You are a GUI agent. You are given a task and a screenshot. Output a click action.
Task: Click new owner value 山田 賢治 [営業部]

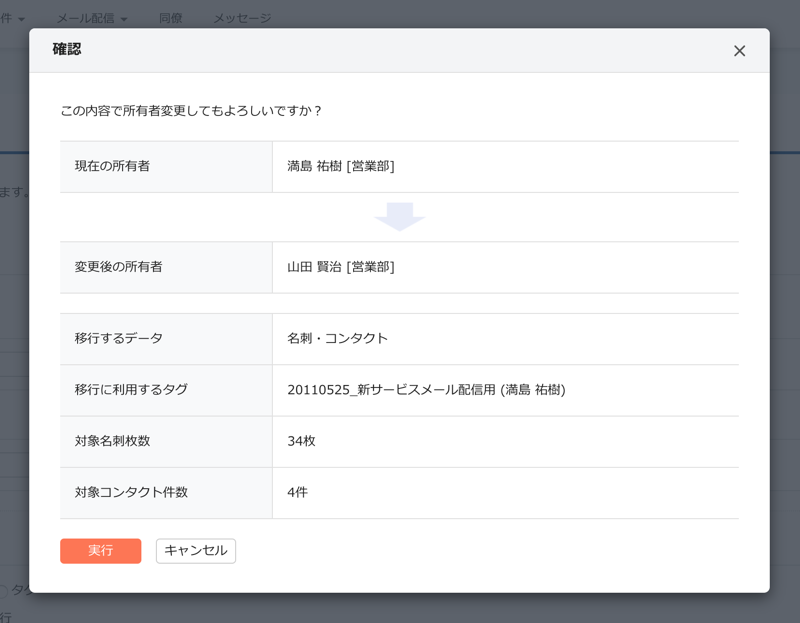point(341,267)
